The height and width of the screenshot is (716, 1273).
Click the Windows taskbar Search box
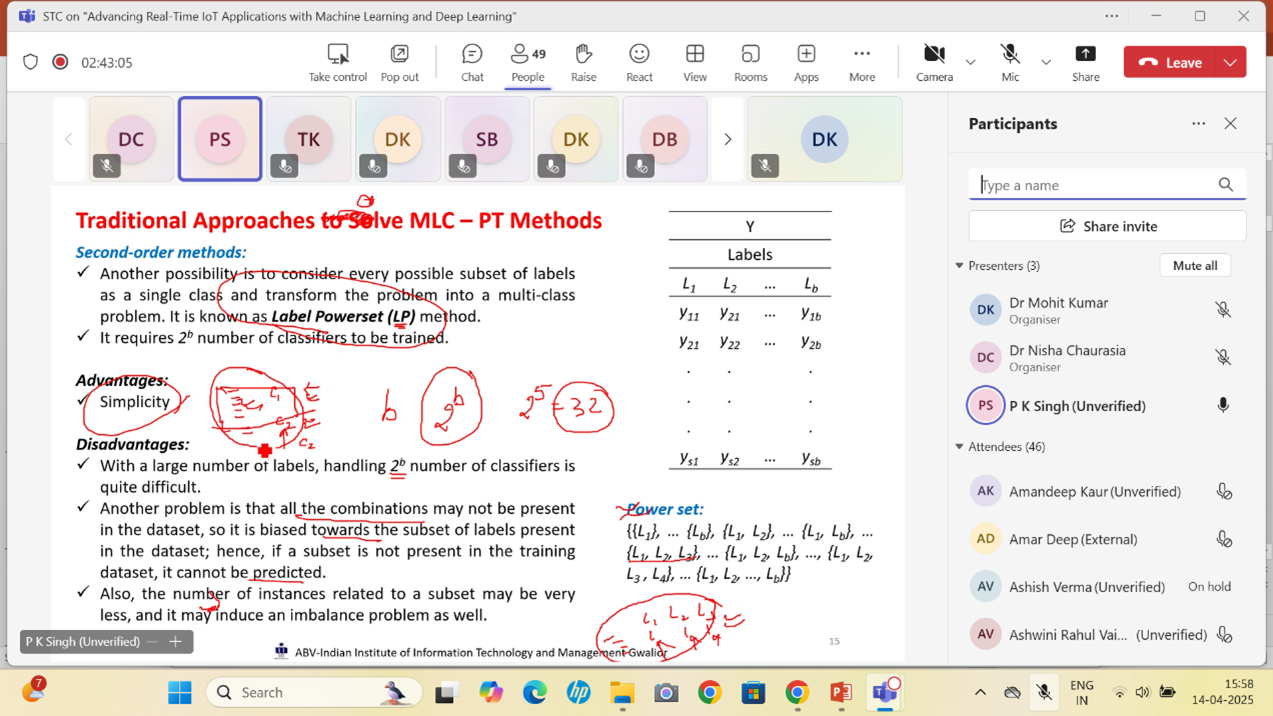click(313, 692)
